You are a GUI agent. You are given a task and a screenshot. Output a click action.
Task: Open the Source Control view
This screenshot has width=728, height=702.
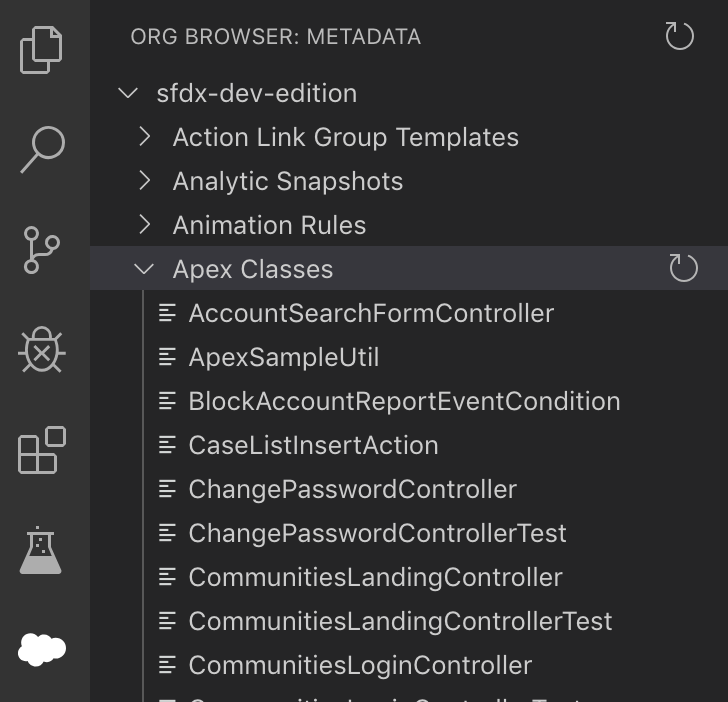pos(41,250)
